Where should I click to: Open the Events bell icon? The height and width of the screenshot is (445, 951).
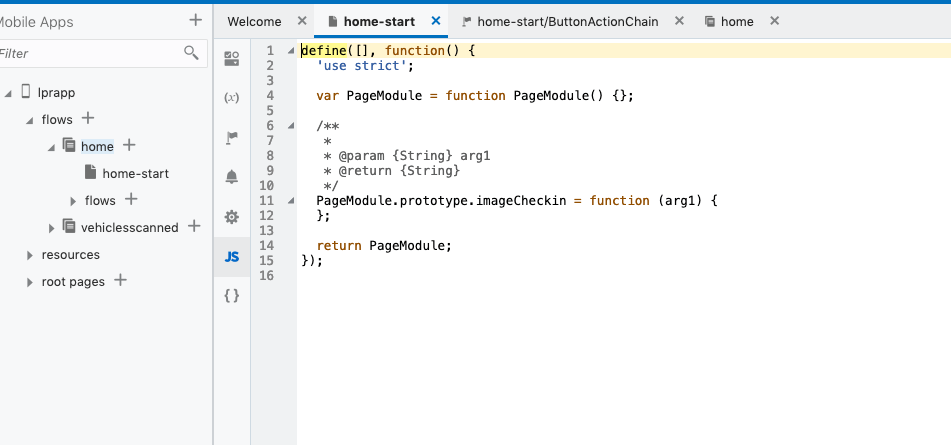tap(231, 177)
